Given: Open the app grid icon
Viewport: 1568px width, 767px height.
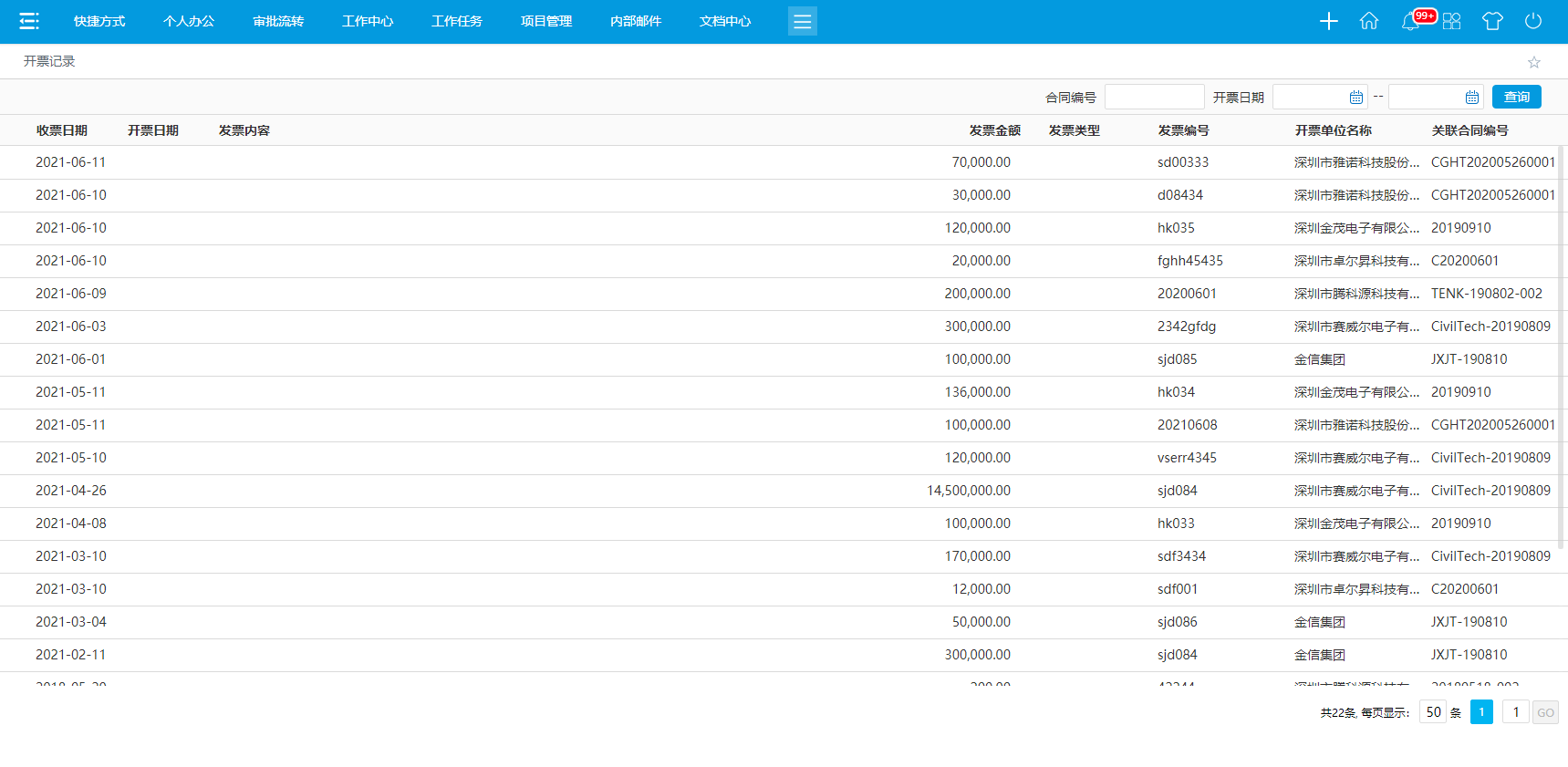Looking at the screenshot, I should tap(1451, 21).
